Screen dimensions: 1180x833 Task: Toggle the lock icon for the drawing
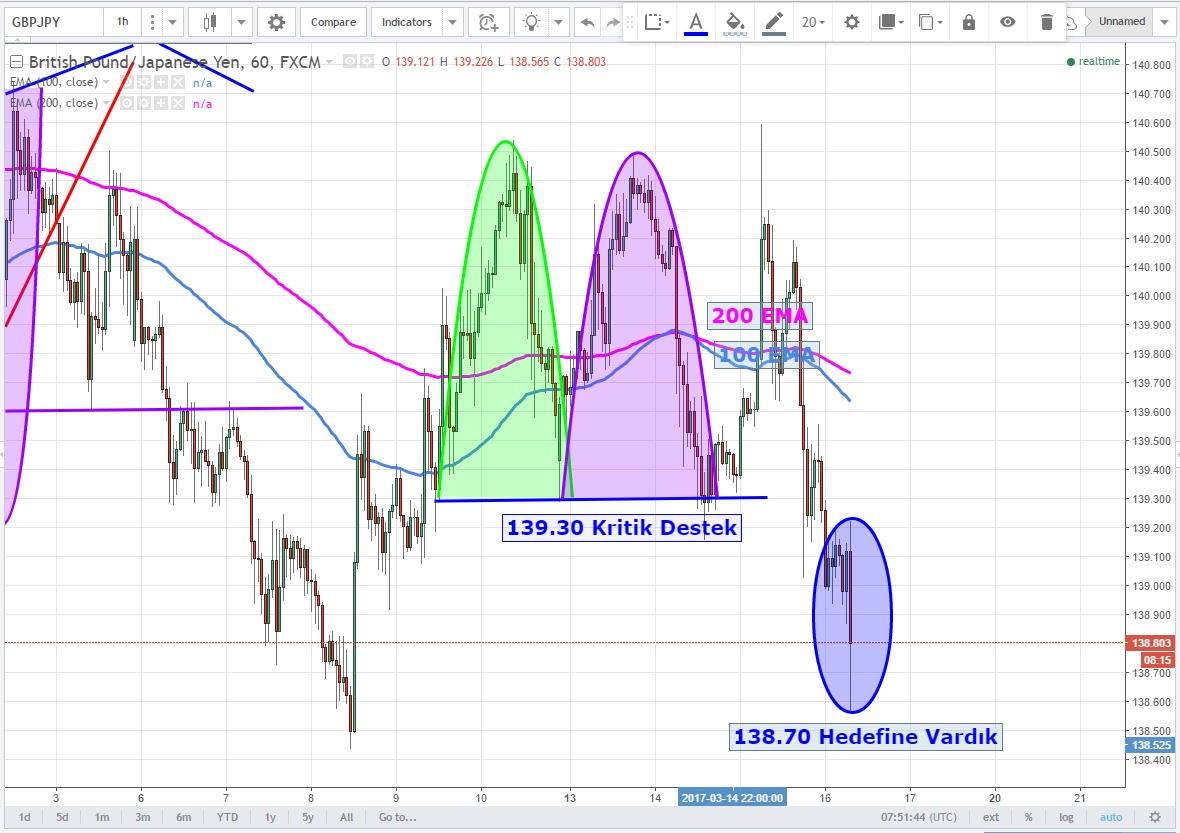(968, 22)
